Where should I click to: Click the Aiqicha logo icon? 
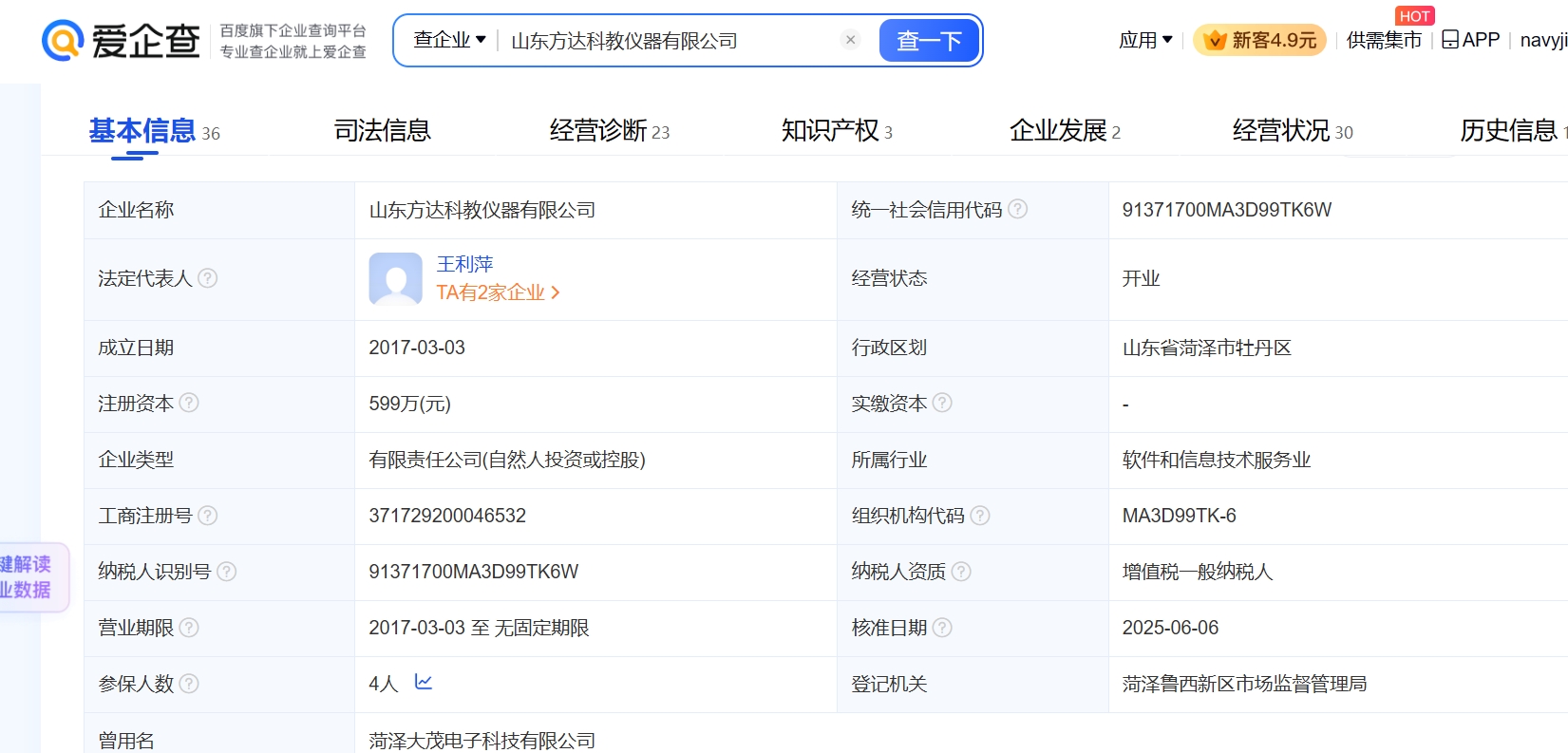pos(63,40)
